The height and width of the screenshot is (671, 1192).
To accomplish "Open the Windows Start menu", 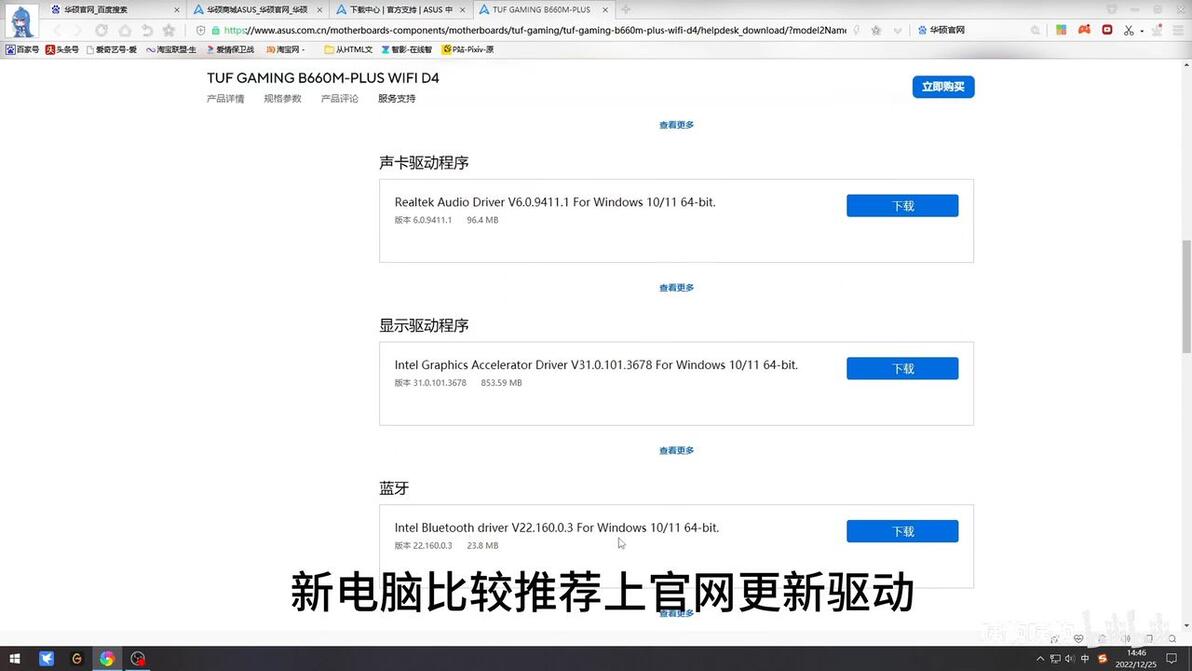I will pyautogui.click(x=14, y=659).
